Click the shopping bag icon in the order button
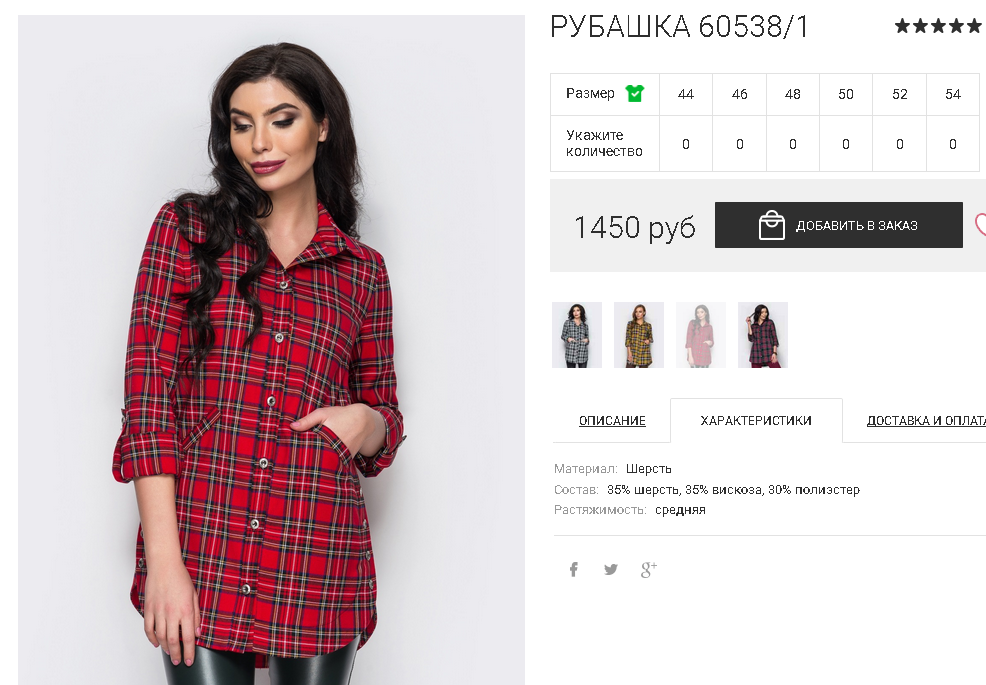986x685 pixels. point(772,225)
